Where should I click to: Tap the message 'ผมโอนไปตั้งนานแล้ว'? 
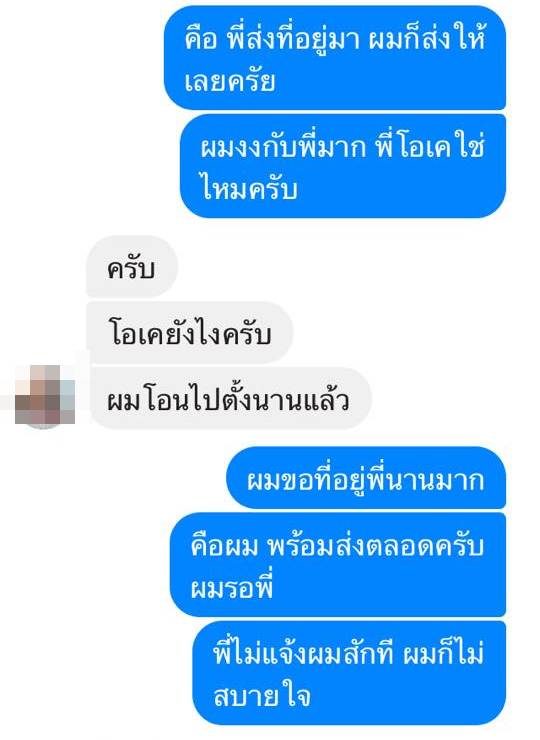point(230,398)
